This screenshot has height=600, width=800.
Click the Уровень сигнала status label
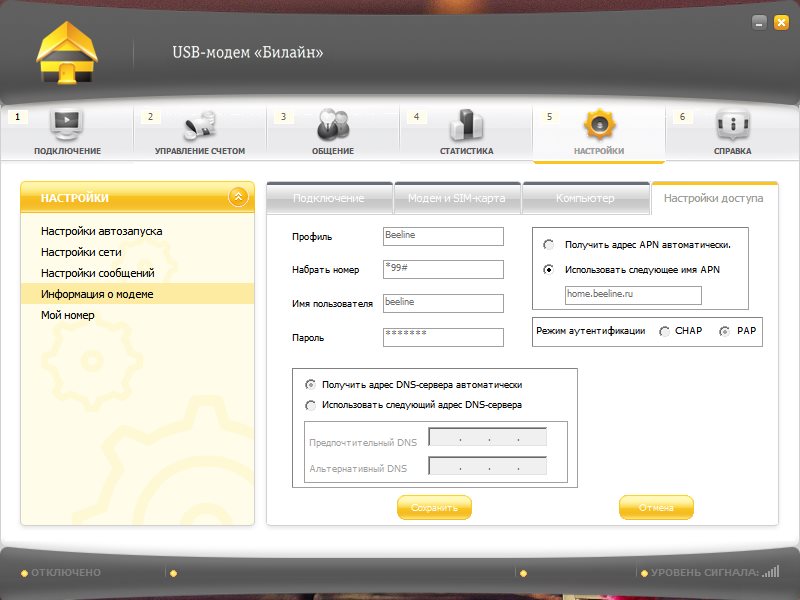point(705,572)
